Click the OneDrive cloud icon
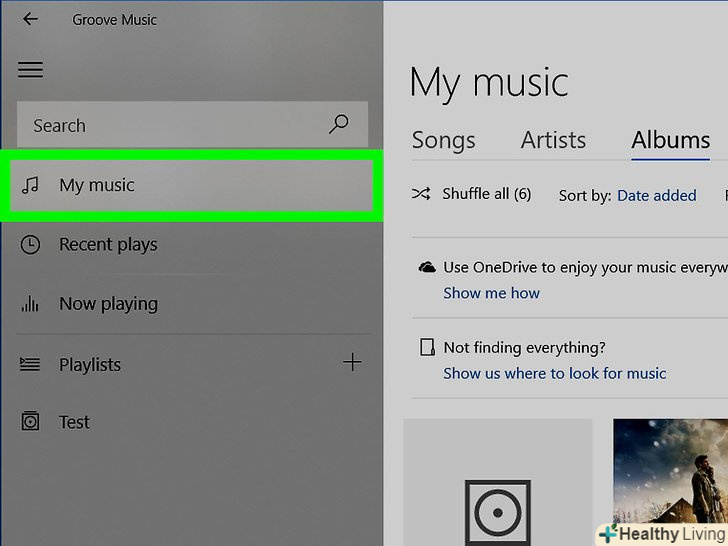Screen dimensions: 728x546 (x=427, y=267)
